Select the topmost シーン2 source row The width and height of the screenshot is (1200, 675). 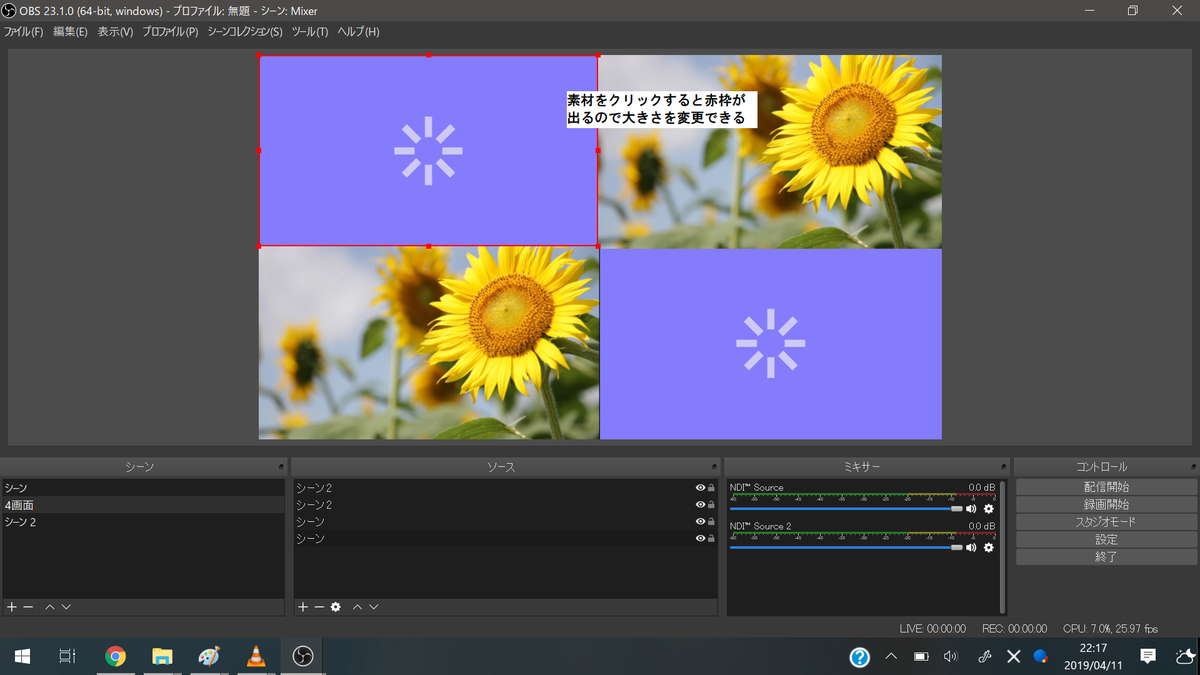[x=506, y=488]
